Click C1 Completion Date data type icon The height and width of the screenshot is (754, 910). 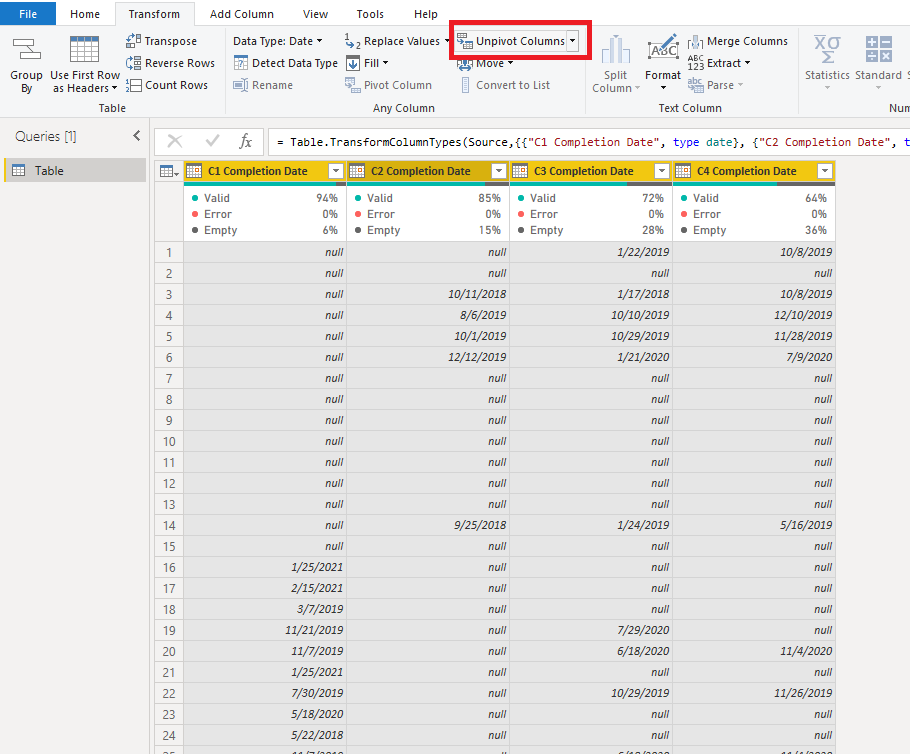pos(194,171)
